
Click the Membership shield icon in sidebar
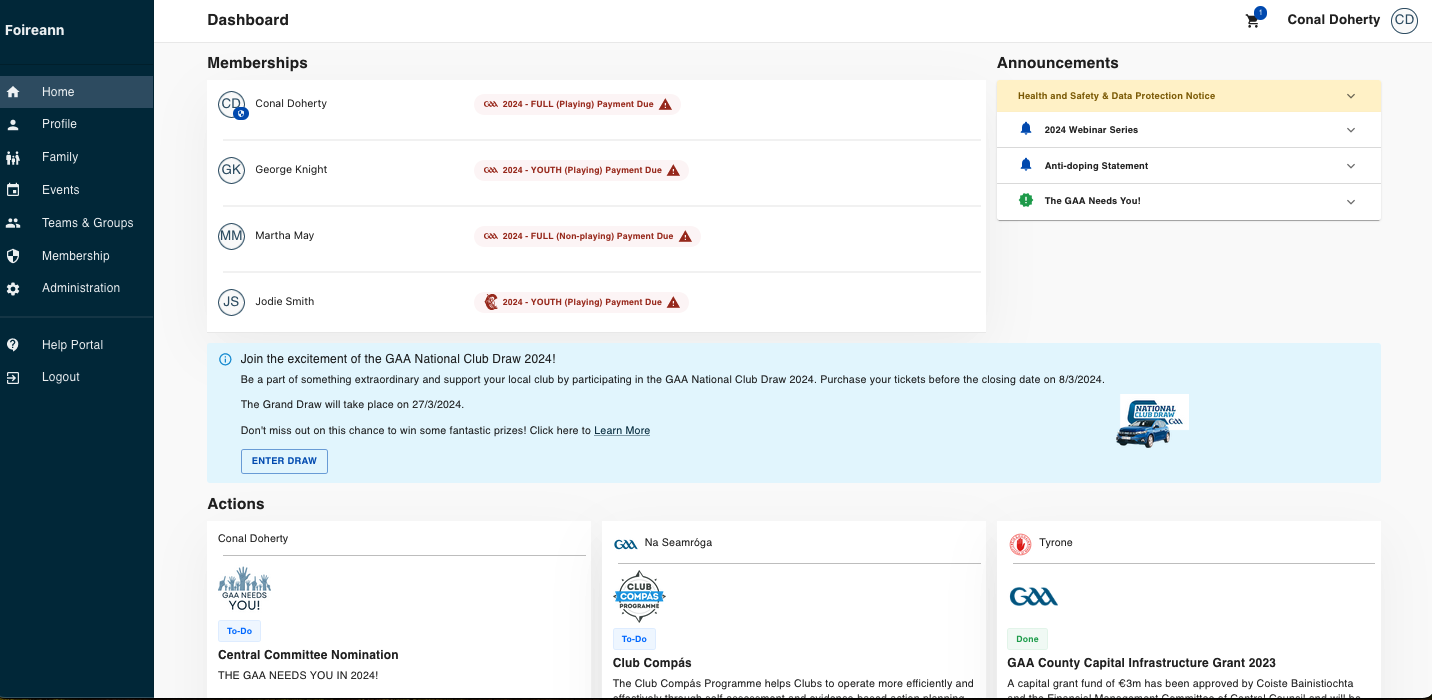[13, 256]
